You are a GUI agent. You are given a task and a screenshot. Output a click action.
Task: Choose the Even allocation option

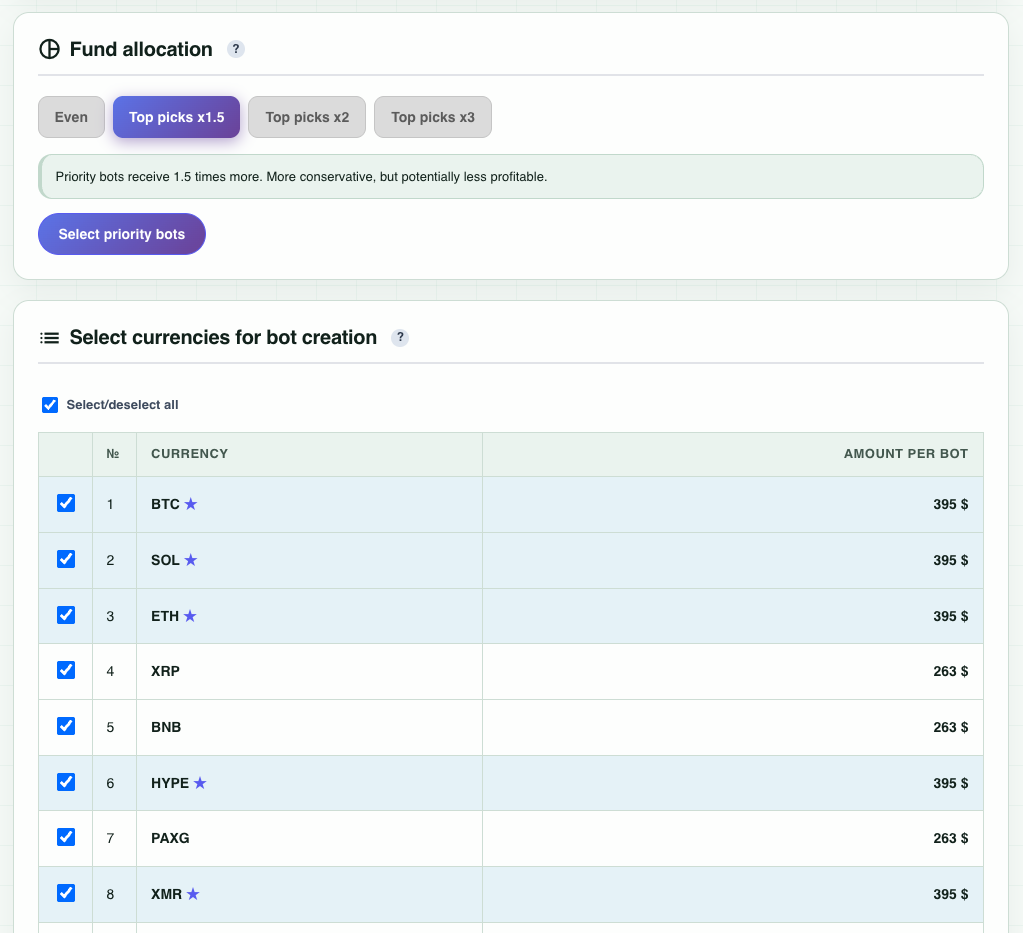pos(71,117)
